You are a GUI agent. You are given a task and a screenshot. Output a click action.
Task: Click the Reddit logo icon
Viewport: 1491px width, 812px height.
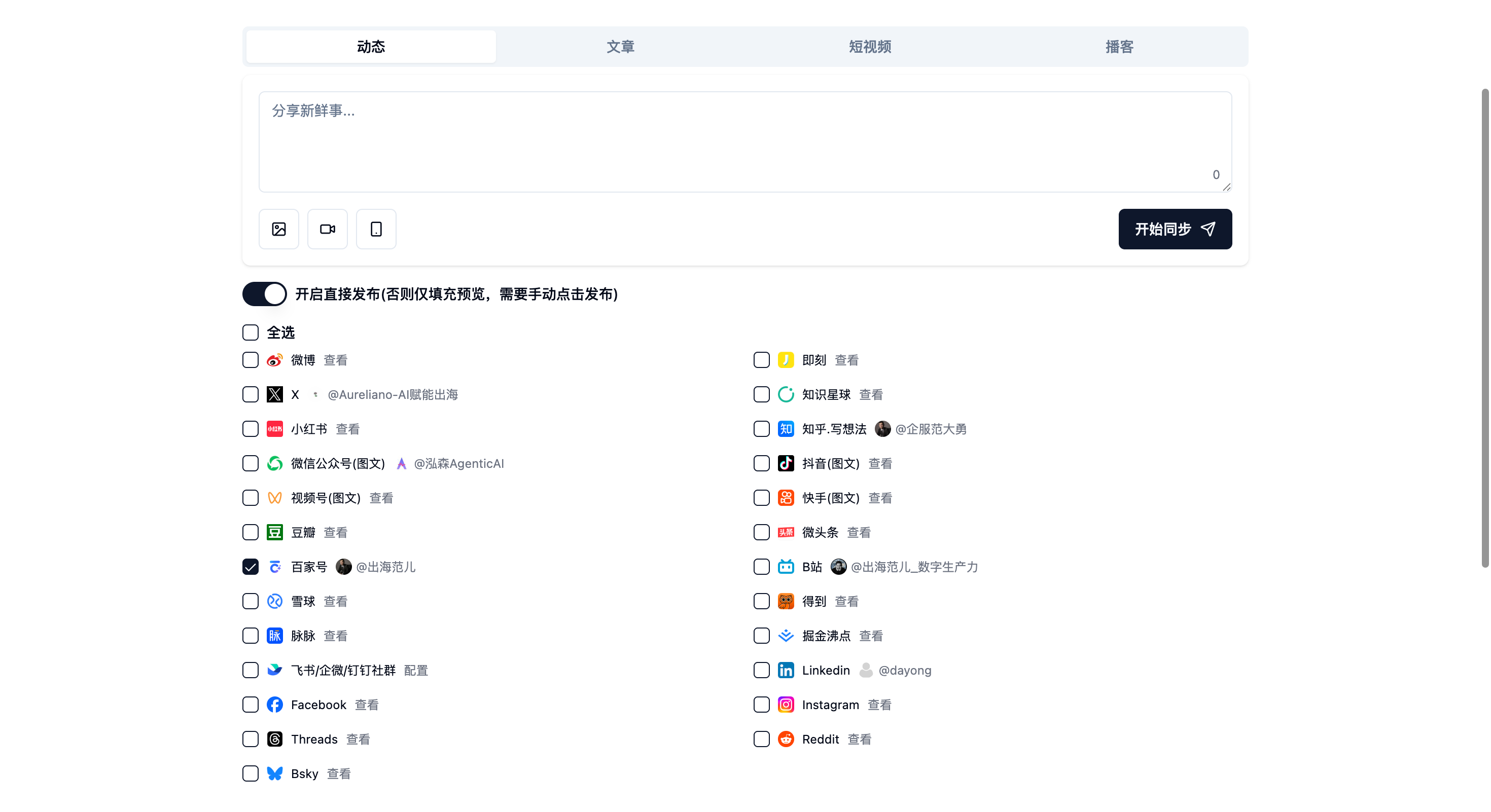[786, 739]
